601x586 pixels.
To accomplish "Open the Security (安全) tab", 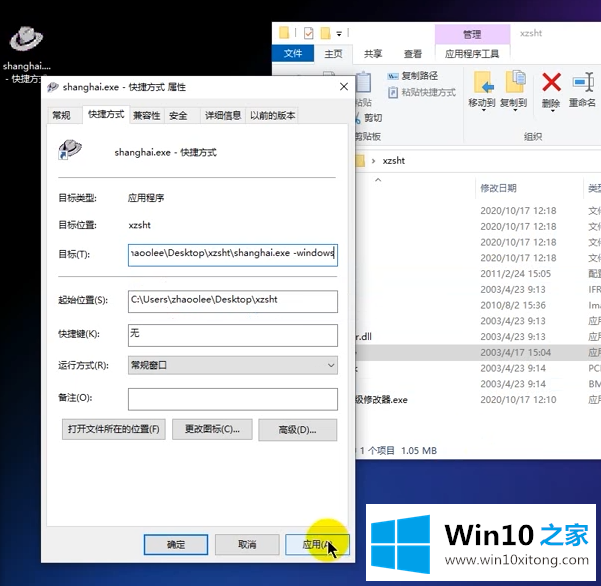I will (178, 115).
